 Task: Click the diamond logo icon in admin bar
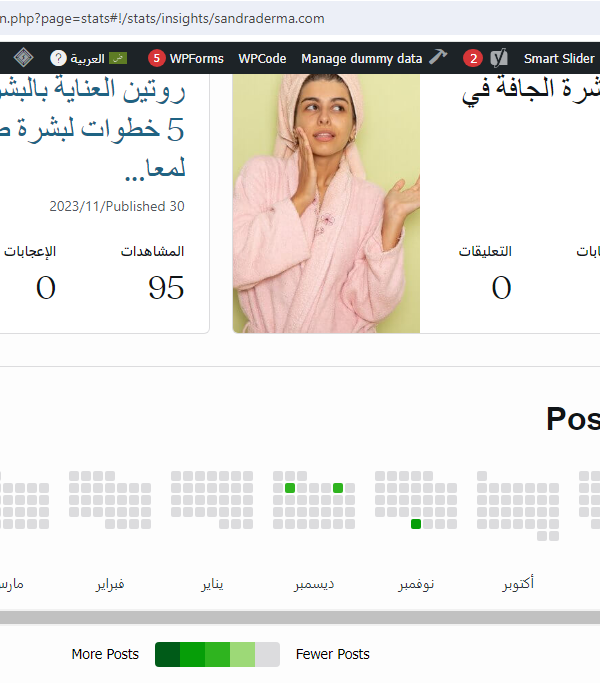point(23,58)
